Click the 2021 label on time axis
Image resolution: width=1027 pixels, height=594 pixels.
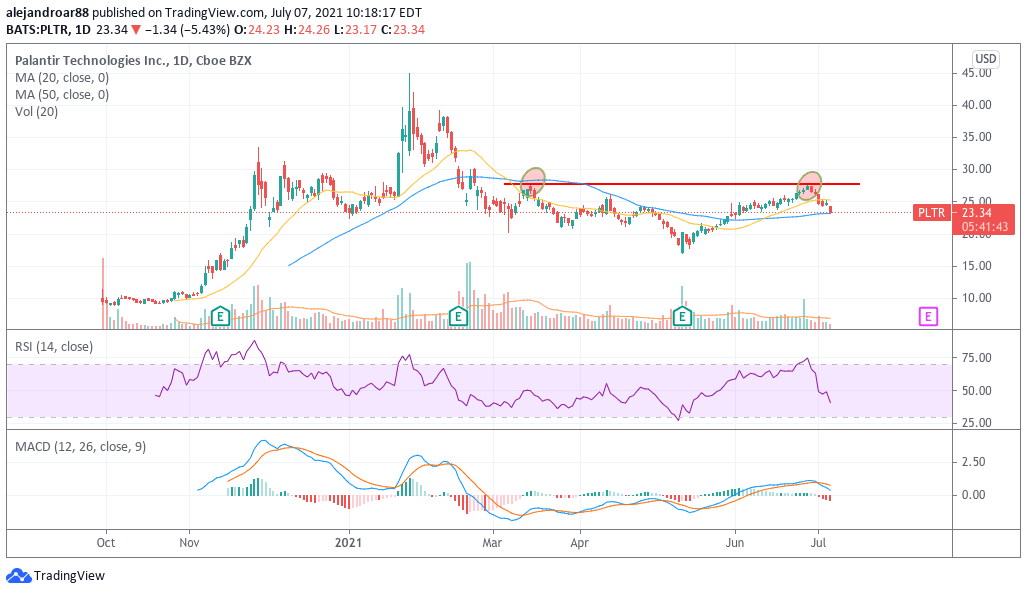click(x=348, y=542)
